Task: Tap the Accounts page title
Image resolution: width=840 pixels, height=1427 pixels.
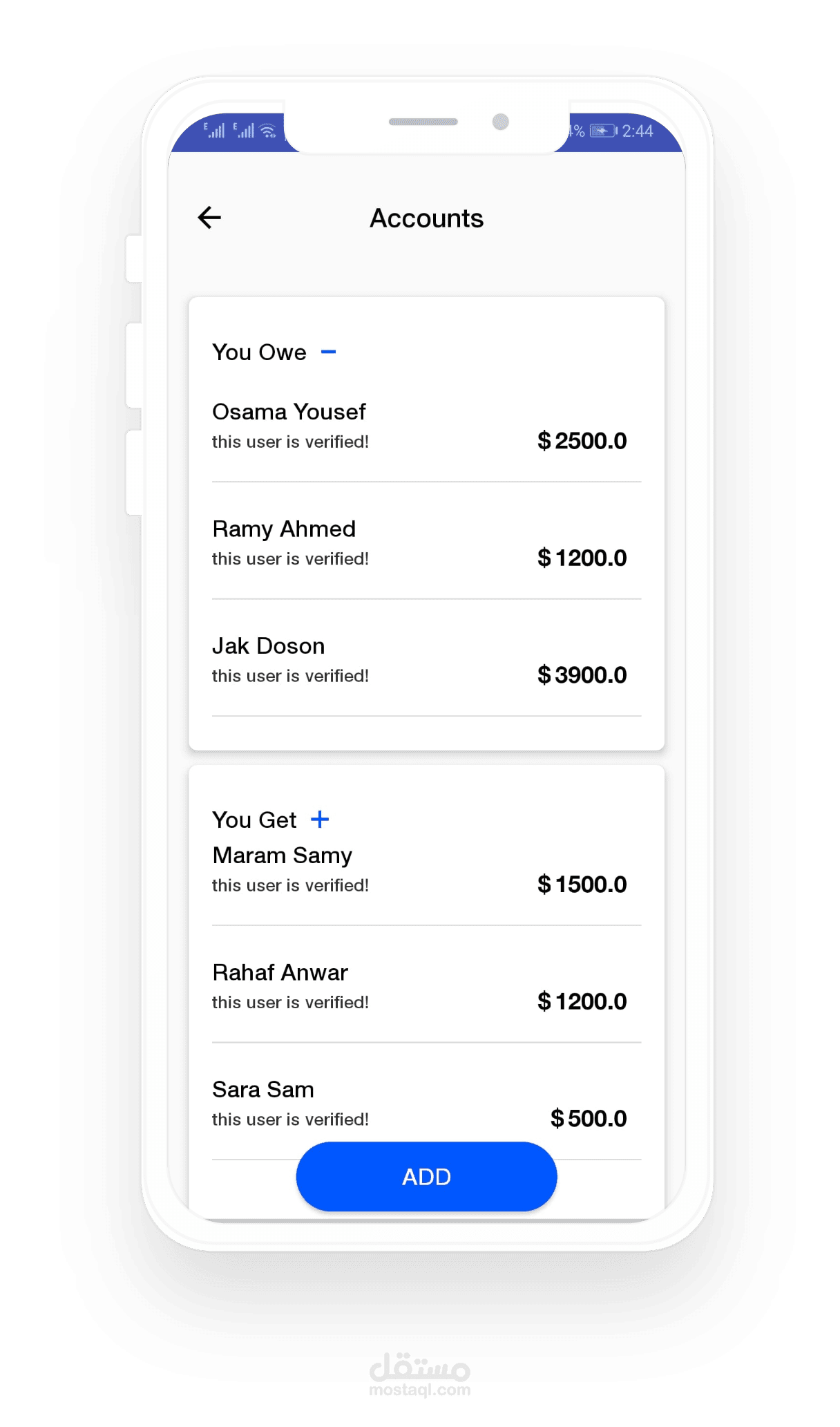Action: [x=426, y=218]
